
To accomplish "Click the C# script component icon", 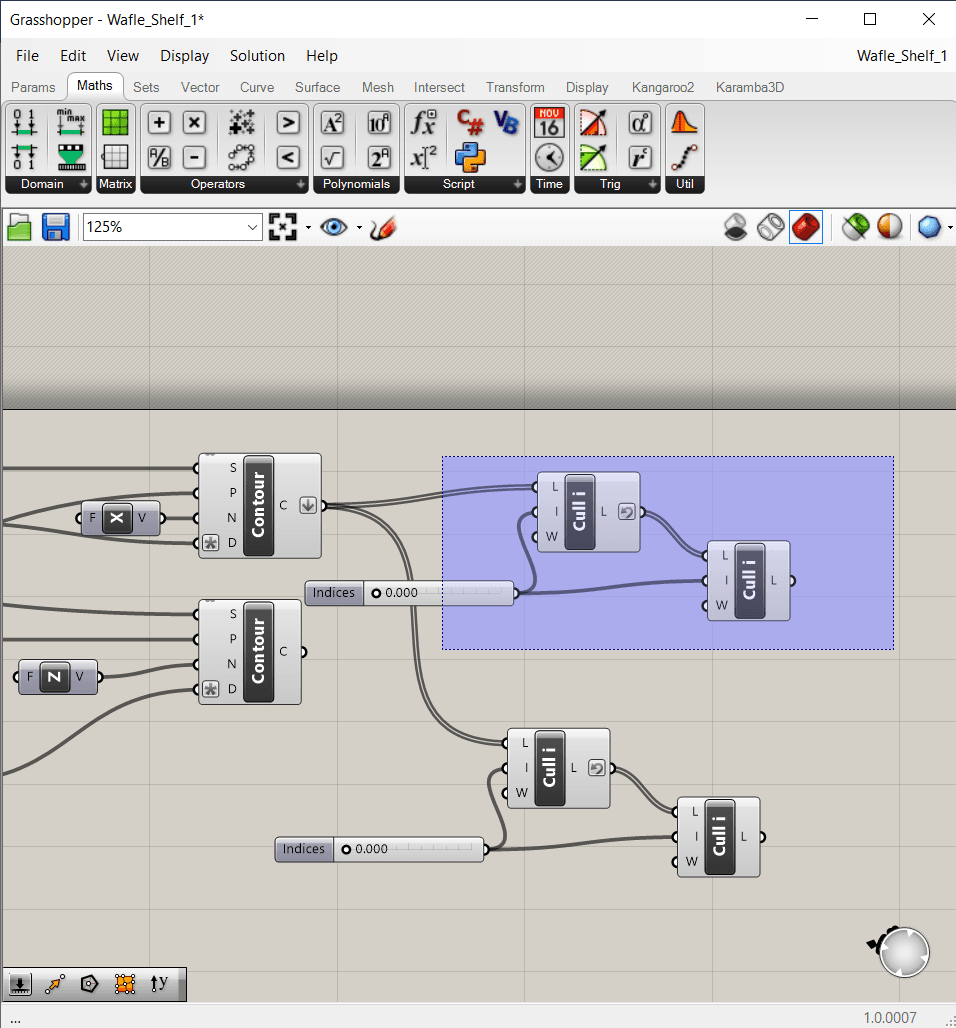I will point(470,123).
